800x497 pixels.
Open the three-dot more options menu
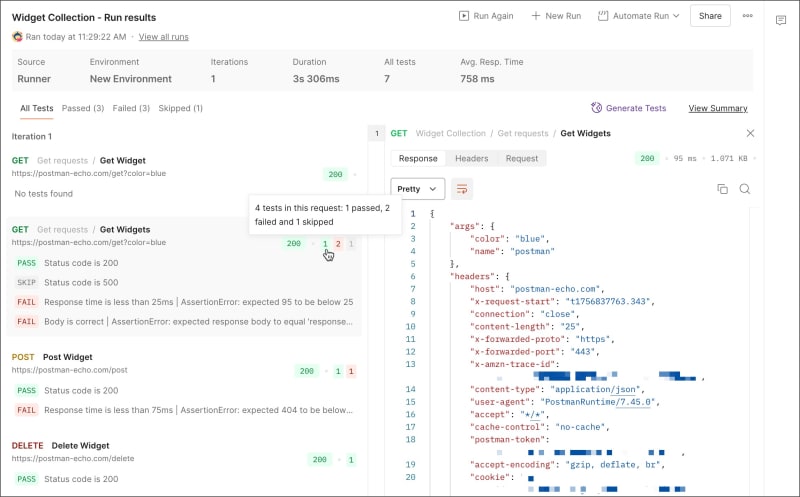(747, 16)
